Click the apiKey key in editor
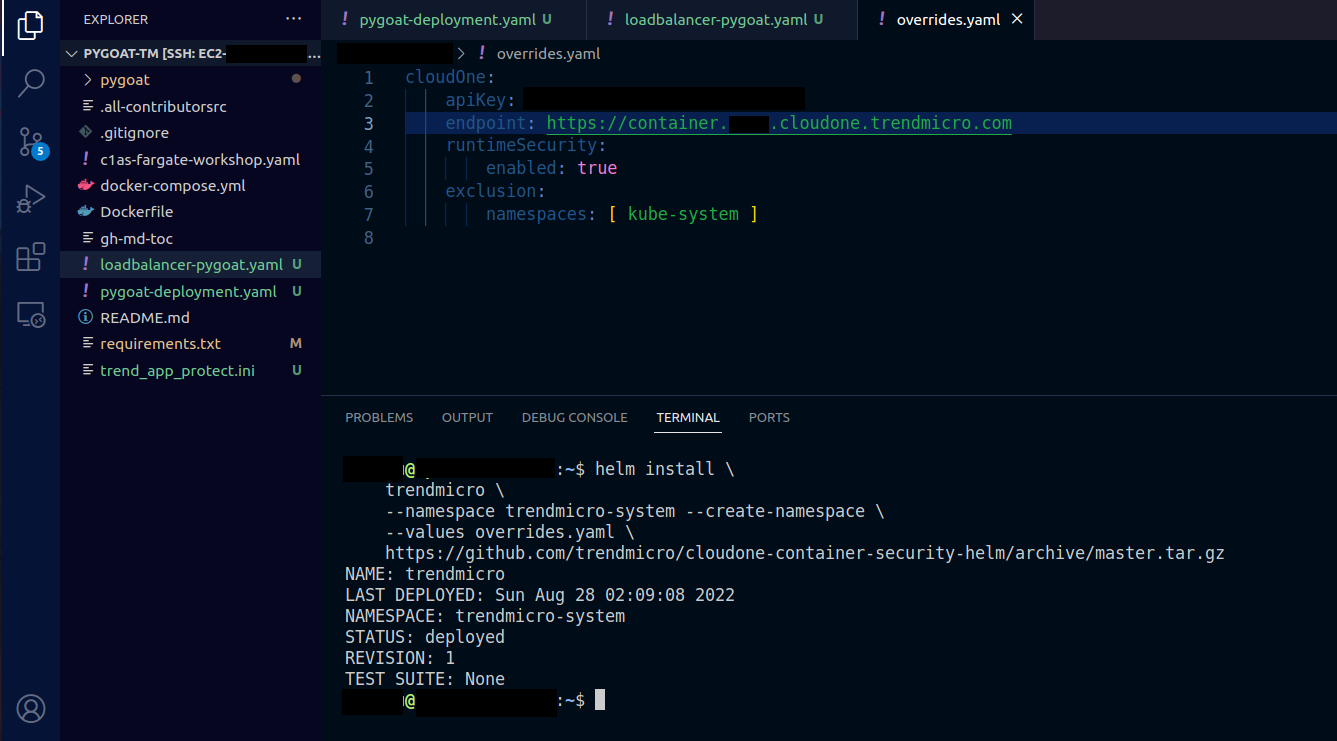This screenshot has width=1337, height=741. pos(476,100)
